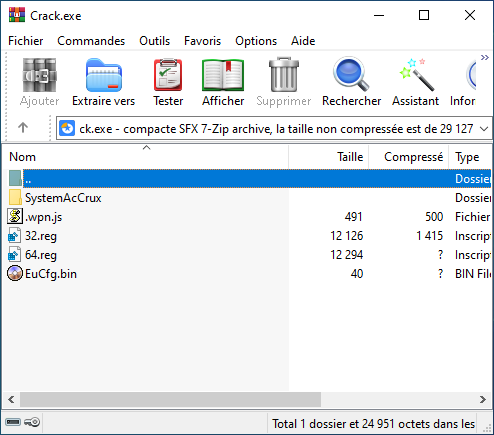Click the partially visible Infor toolbar icon
This screenshot has height=435, width=494.
tap(471, 75)
